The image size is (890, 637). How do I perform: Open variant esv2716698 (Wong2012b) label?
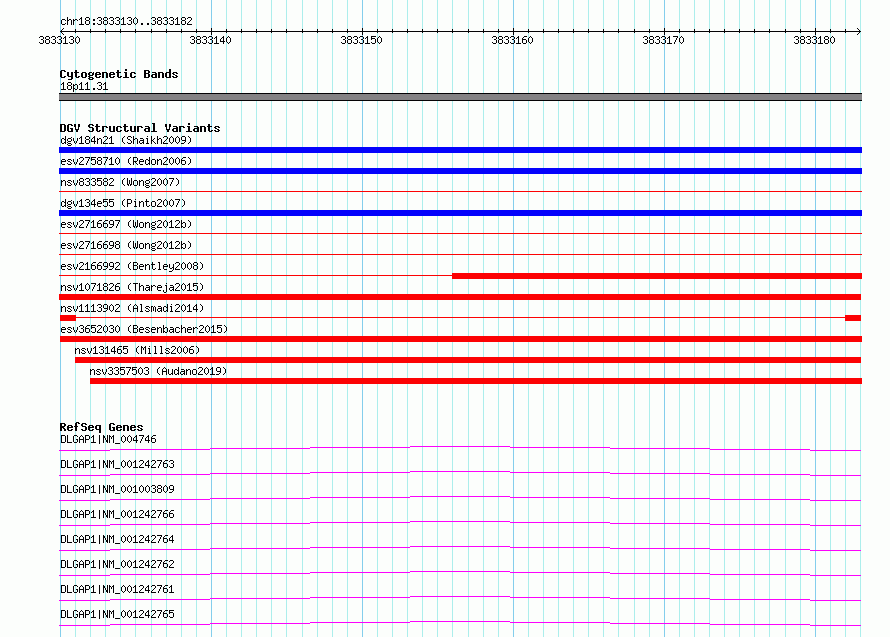click(126, 245)
